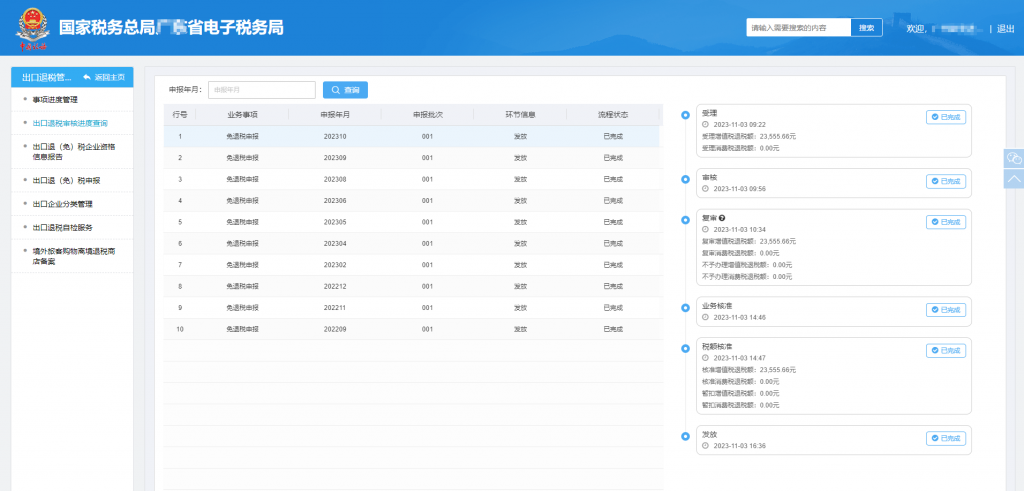
Task: Select the table row for 202308
Action: (411, 180)
